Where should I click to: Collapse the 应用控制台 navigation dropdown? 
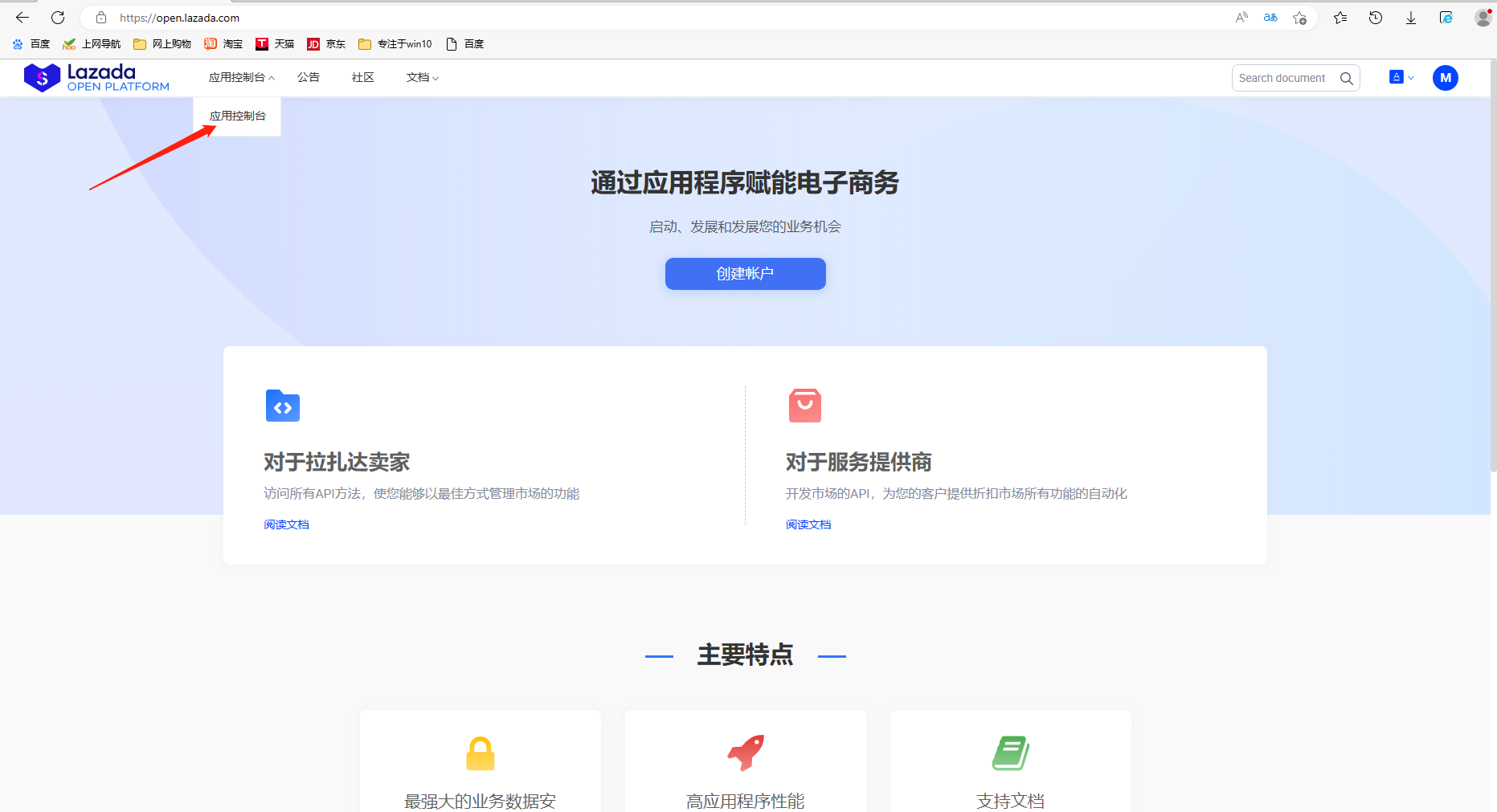(x=241, y=78)
